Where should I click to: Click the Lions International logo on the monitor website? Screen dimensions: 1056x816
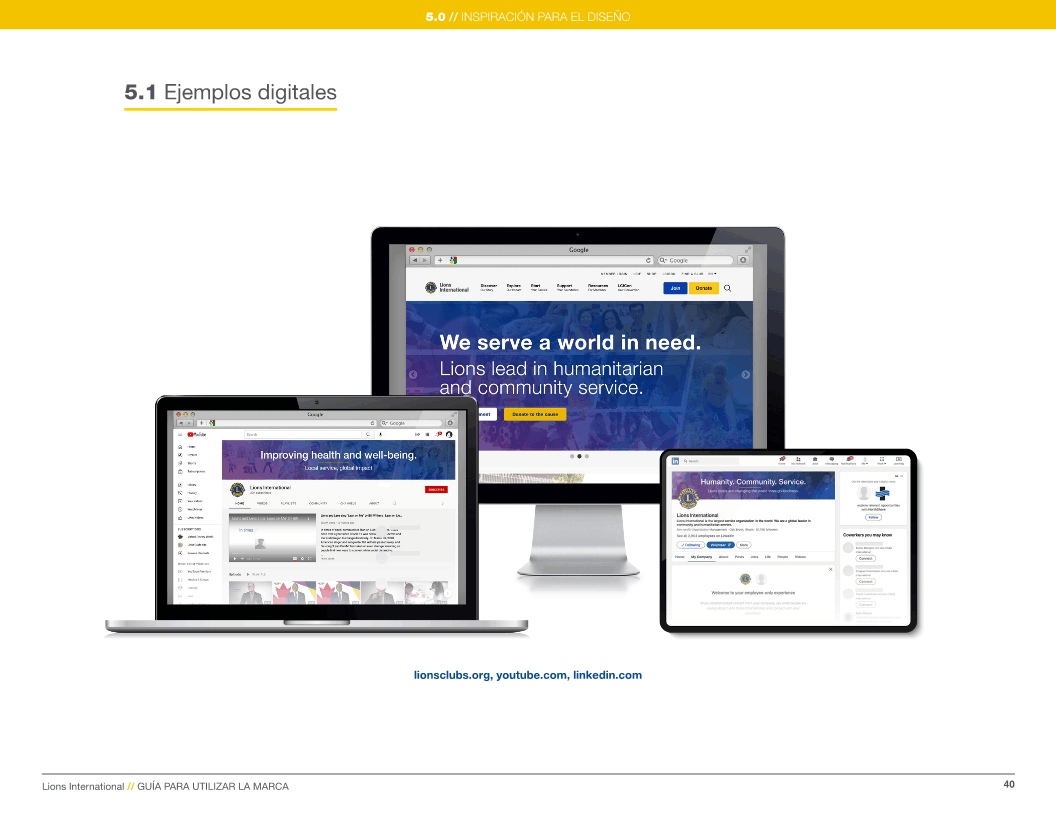point(447,287)
